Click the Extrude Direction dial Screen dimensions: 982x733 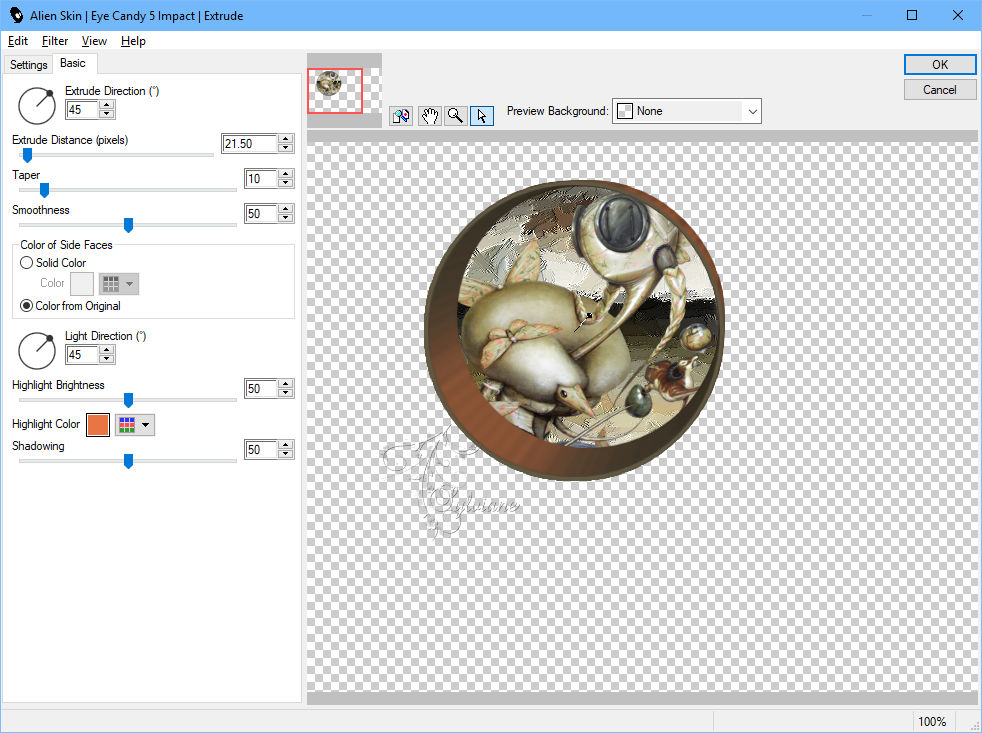(x=36, y=106)
